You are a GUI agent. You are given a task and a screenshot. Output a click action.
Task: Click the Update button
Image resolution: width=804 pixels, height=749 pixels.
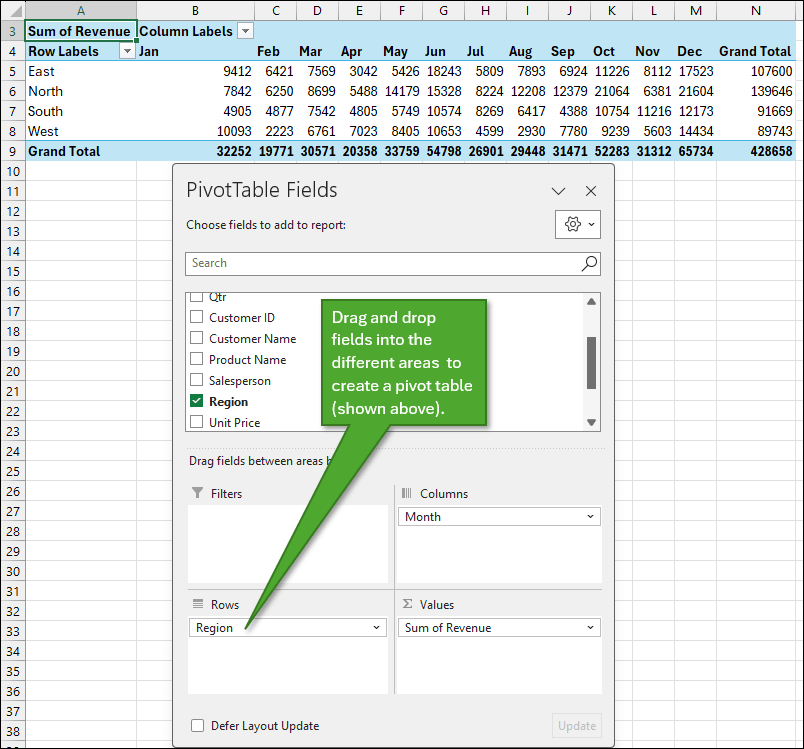[577, 726]
